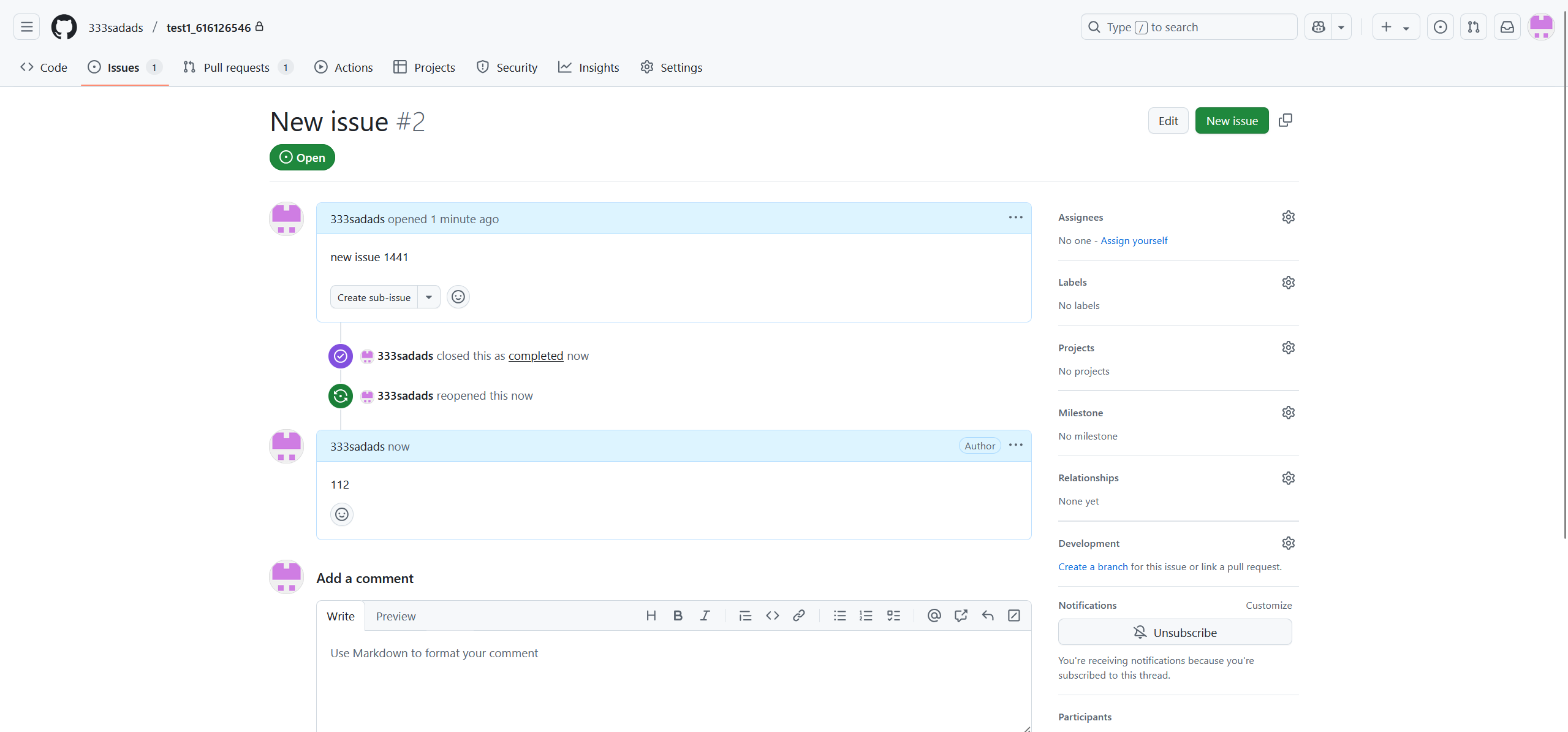
Task: Expand Create sub-issue dropdown arrow
Action: (x=429, y=297)
